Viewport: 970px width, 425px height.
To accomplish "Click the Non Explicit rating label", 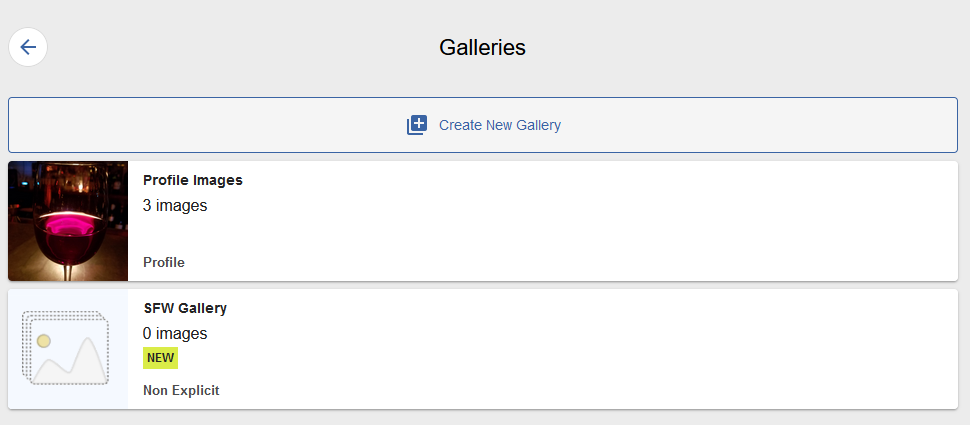I will 181,390.
